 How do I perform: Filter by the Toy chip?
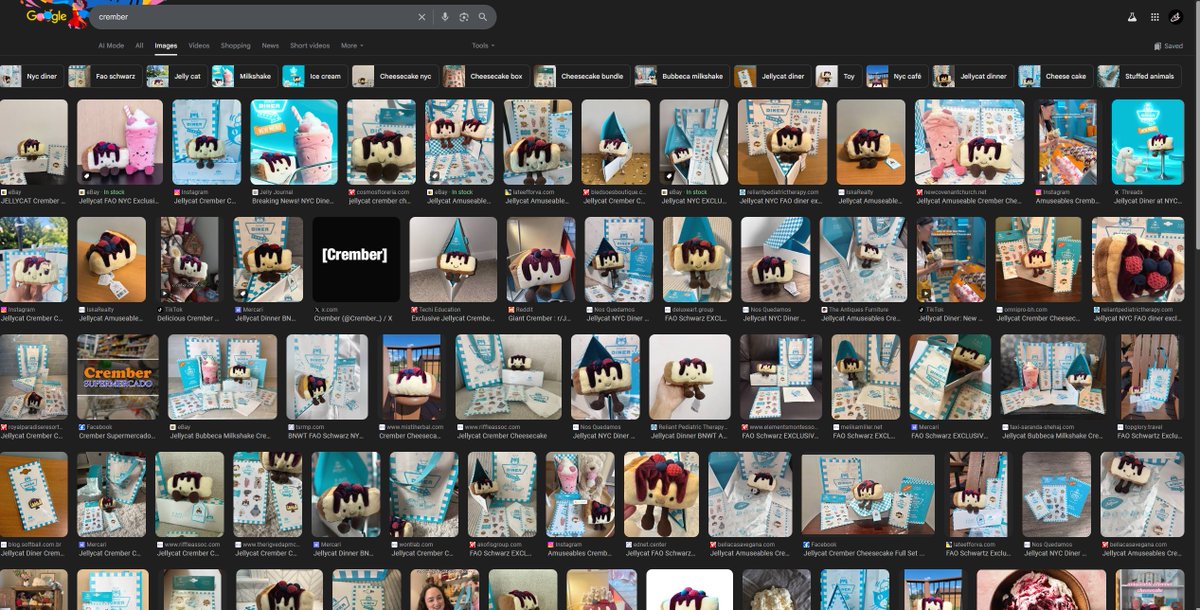click(838, 76)
